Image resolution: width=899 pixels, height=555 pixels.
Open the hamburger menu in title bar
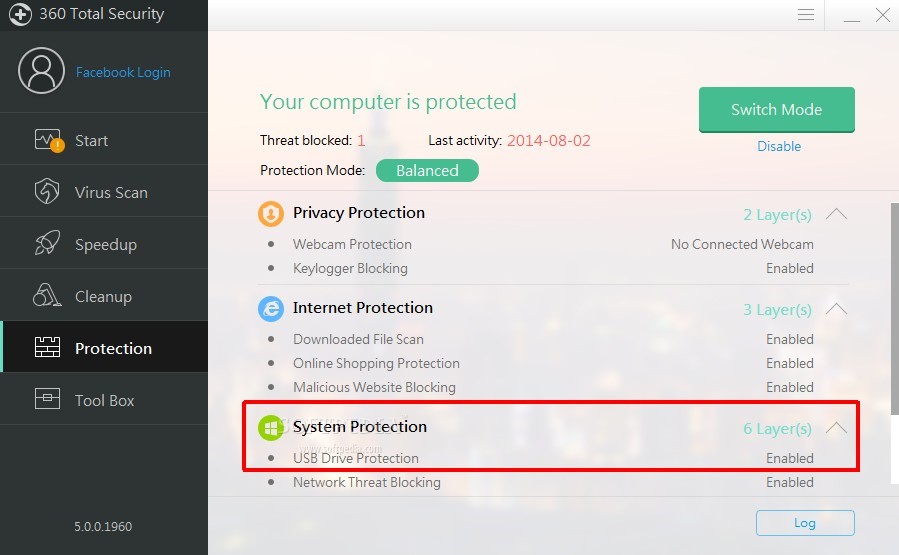(x=806, y=15)
